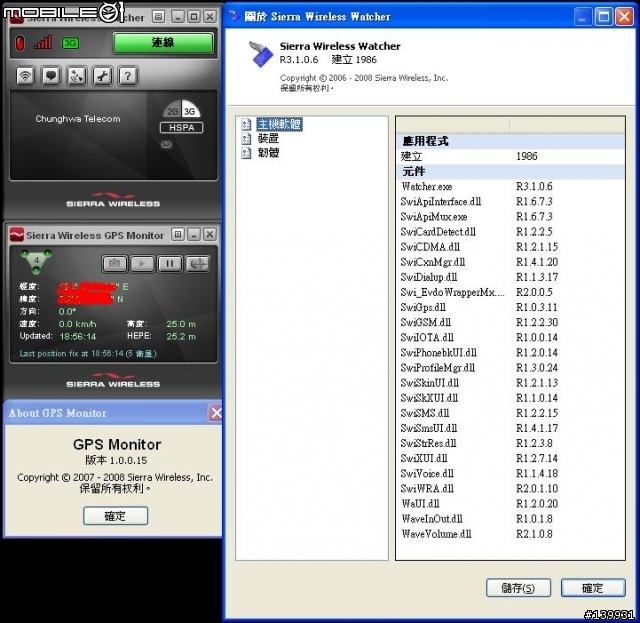Click the Chunghwa Telecom carrier name
The image size is (640, 623).
click(x=78, y=119)
